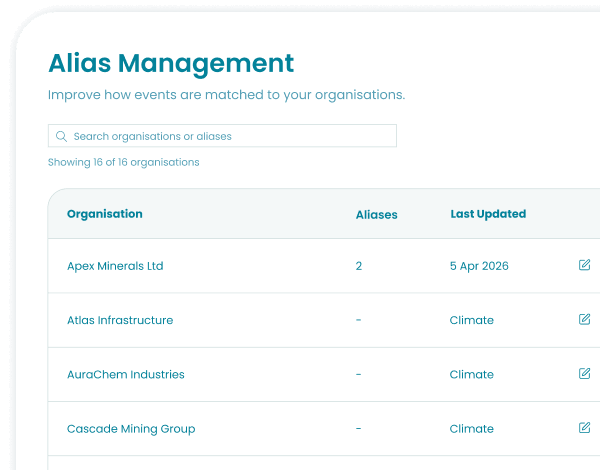
Task: Click Climate value in Cascade Mining row
Action: (471, 429)
